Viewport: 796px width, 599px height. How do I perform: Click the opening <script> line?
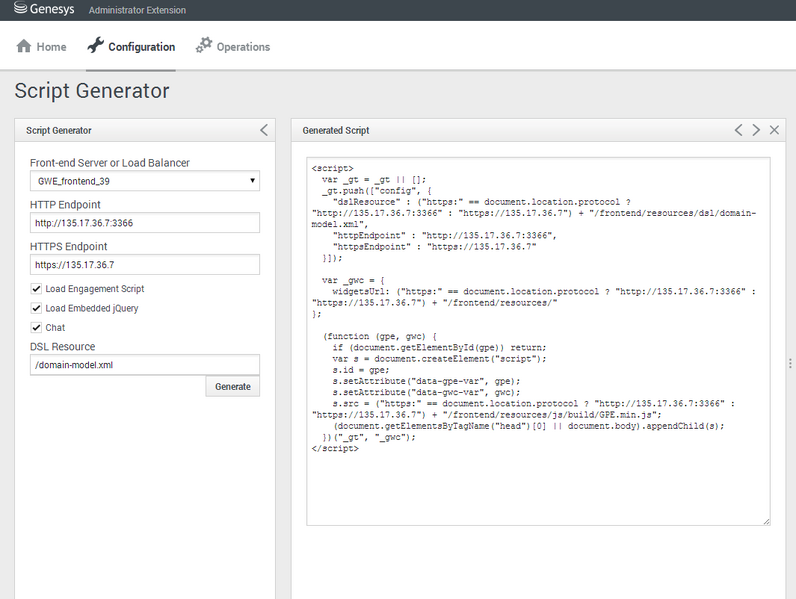point(333,169)
